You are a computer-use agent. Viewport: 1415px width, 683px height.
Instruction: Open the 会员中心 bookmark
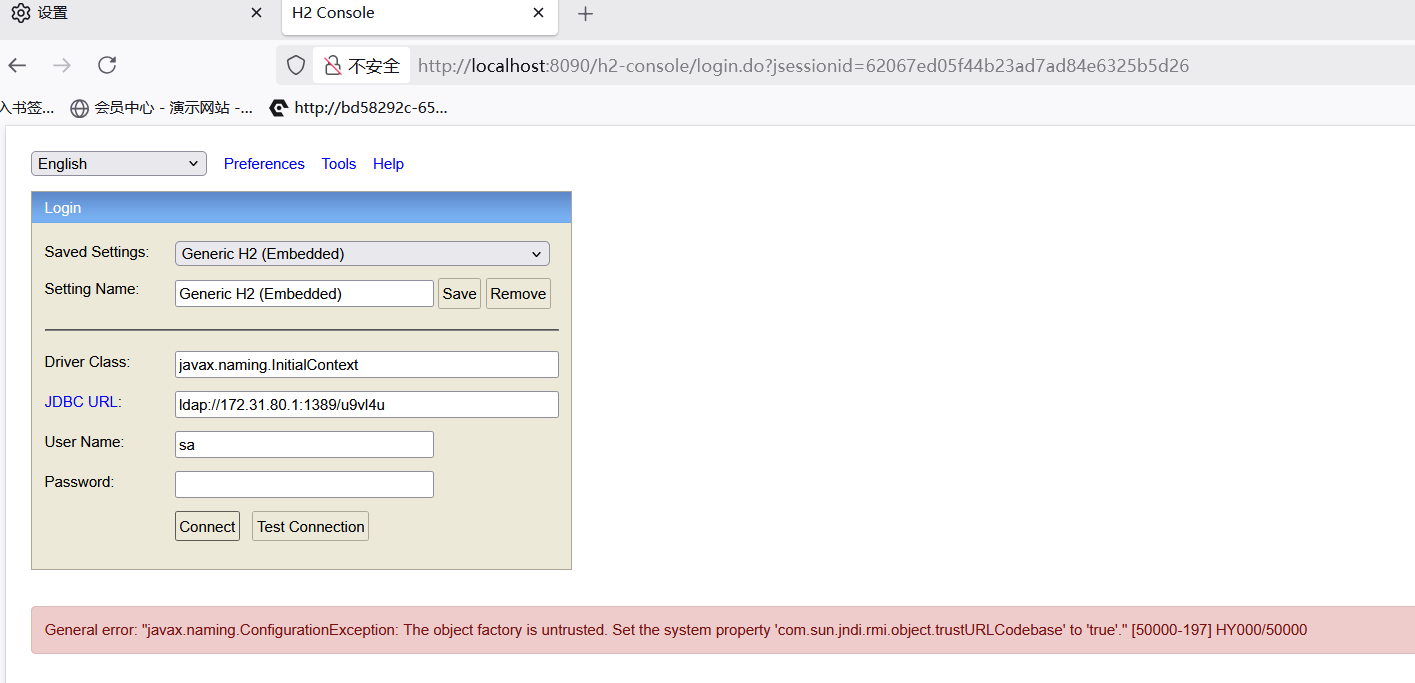pos(162,108)
